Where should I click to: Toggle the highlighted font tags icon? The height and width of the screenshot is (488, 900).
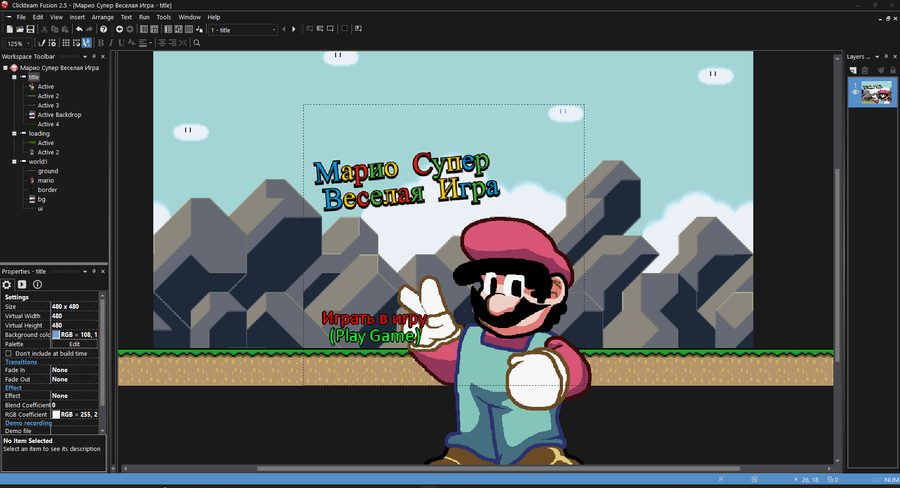87,43
